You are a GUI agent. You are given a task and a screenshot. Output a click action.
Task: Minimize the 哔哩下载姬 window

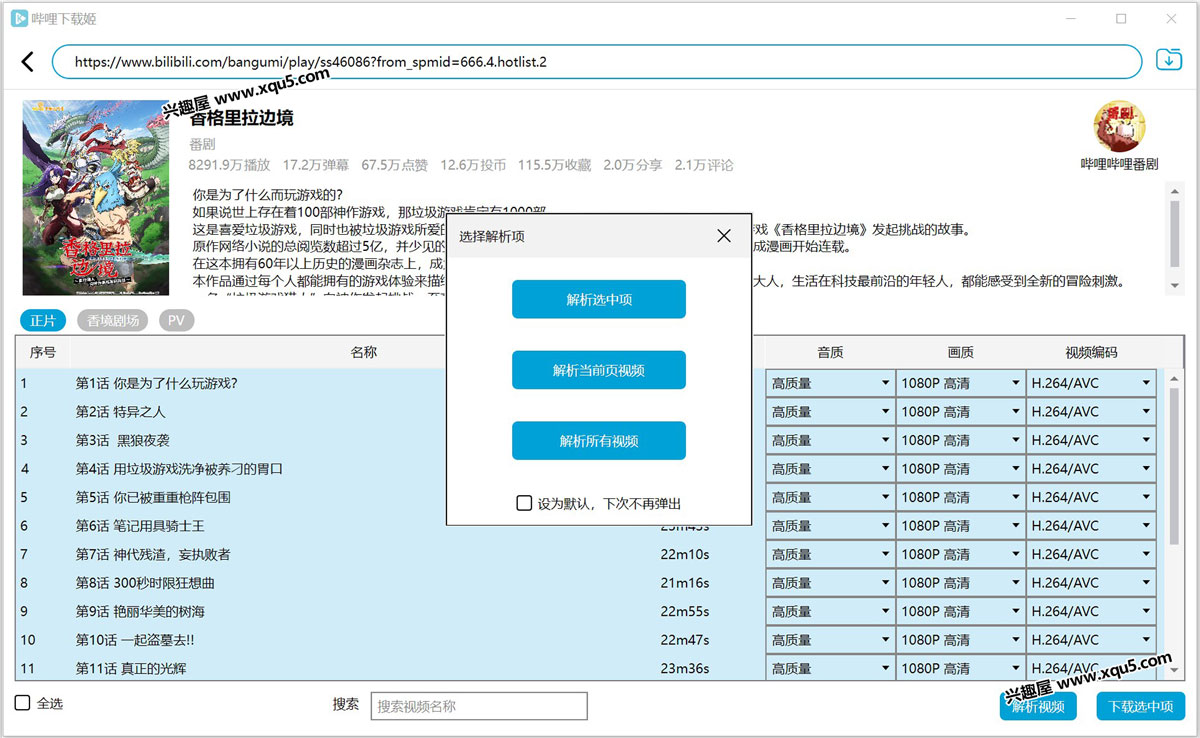[x=1071, y=18]
